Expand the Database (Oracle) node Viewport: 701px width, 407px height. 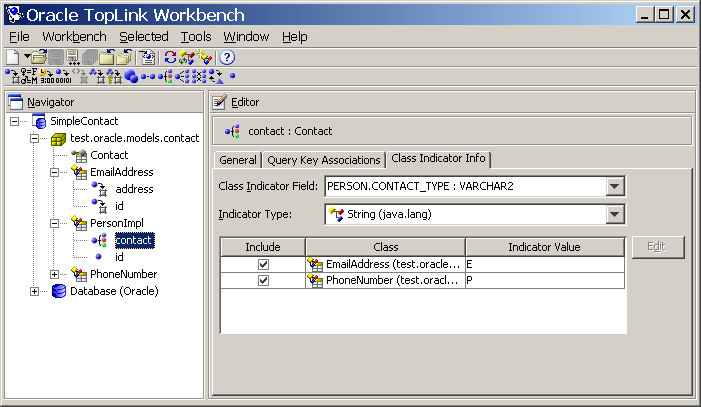point(34,291)
